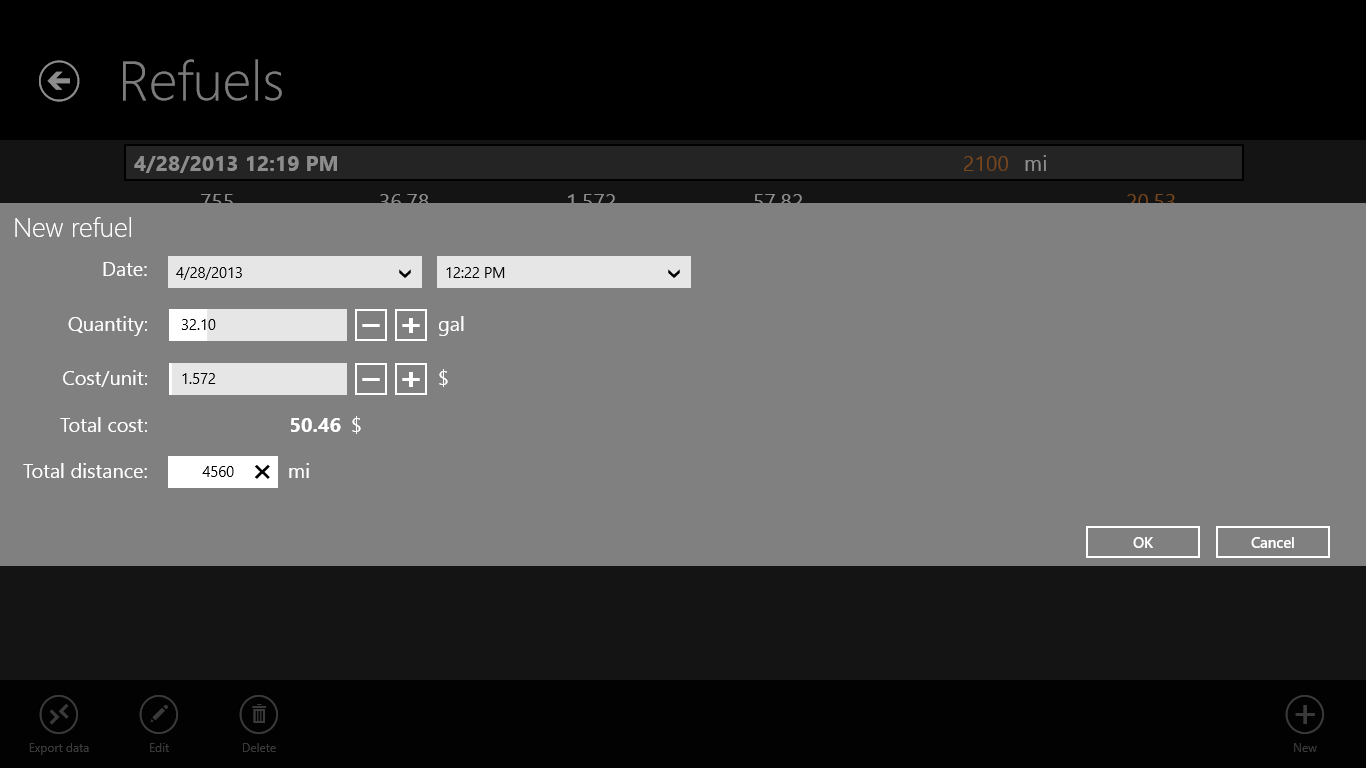Click the Edit pencil icon
1366x768 pixels.
pyautogui.click(x=159, y=714)
